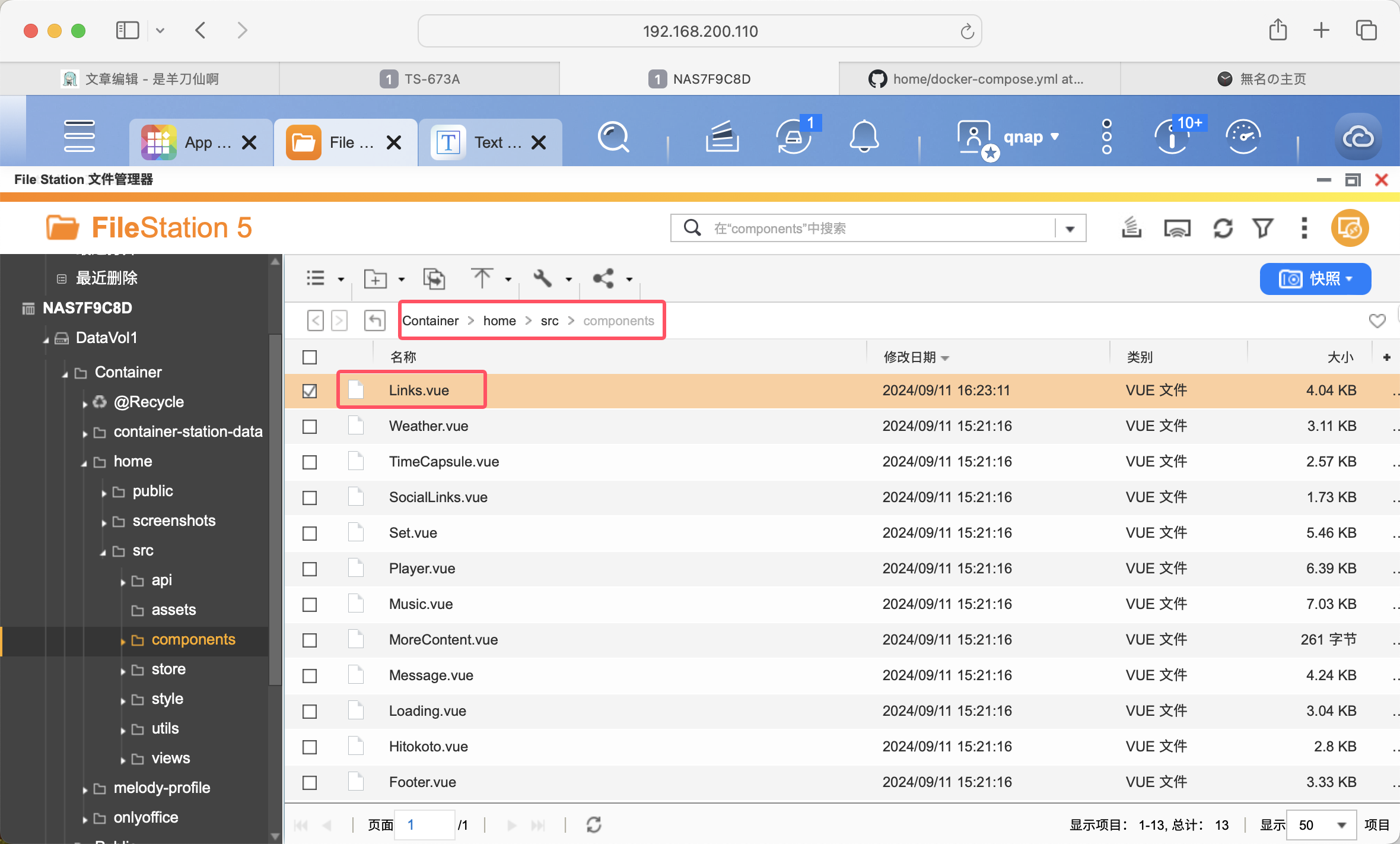Open the three-dot more options in QTS bar

[1107, 137]
